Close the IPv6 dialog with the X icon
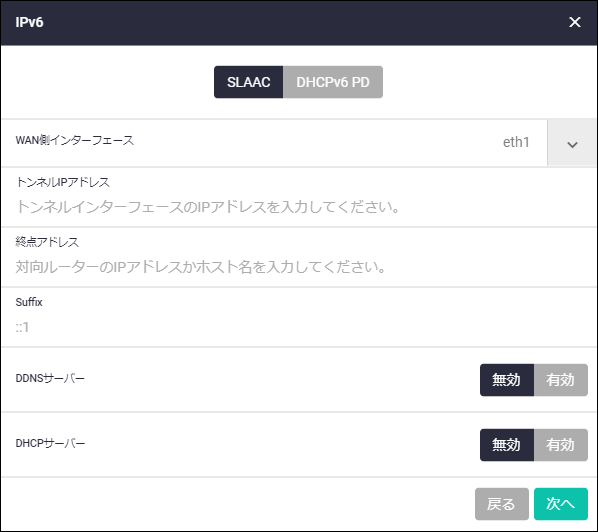Viewport: 598px width, 532px height. coord(574,22)
